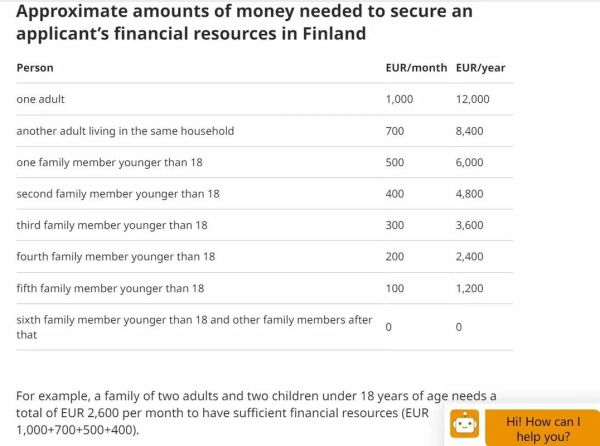Image resolution: width=600 pixels, height=446 pixels.
Task: Click the 8,400 yearly amount cell
Action: point(469,131)
